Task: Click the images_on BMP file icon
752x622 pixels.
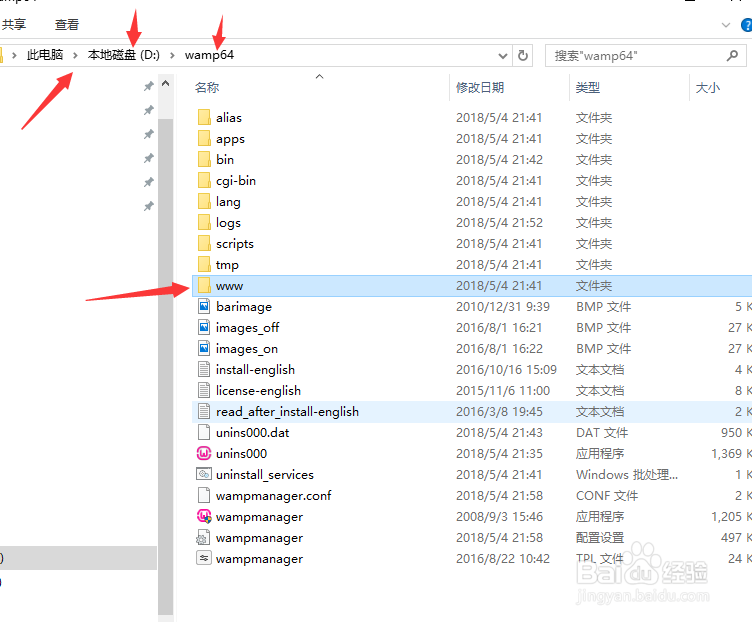Action: pos(204,348)
